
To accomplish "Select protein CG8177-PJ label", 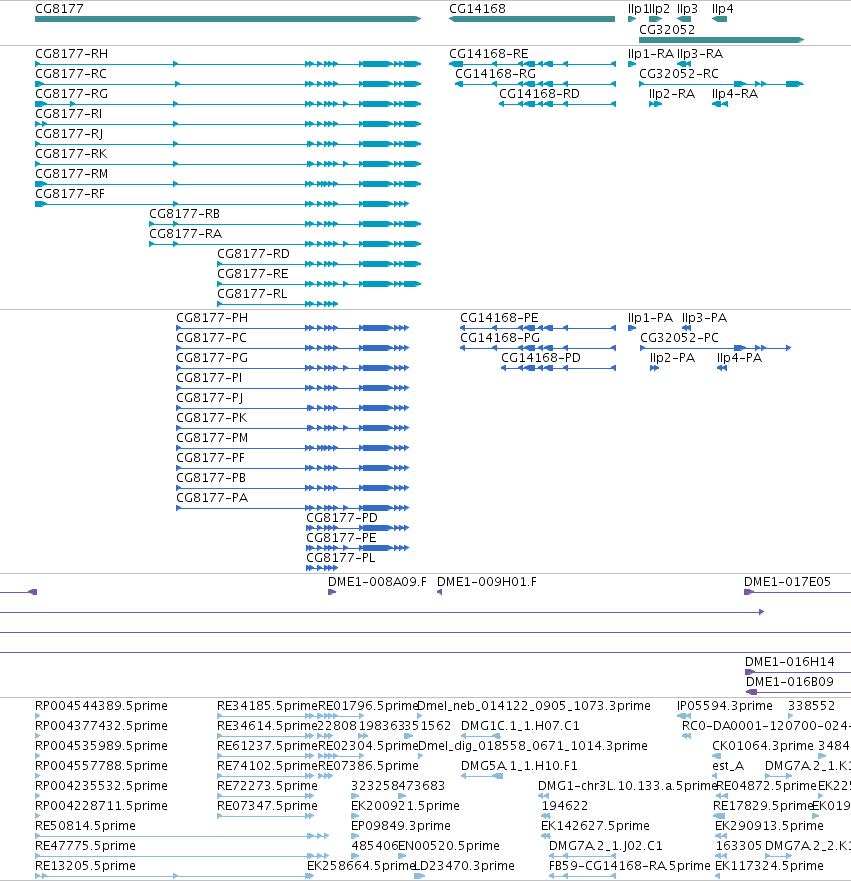I will [210, 398].
